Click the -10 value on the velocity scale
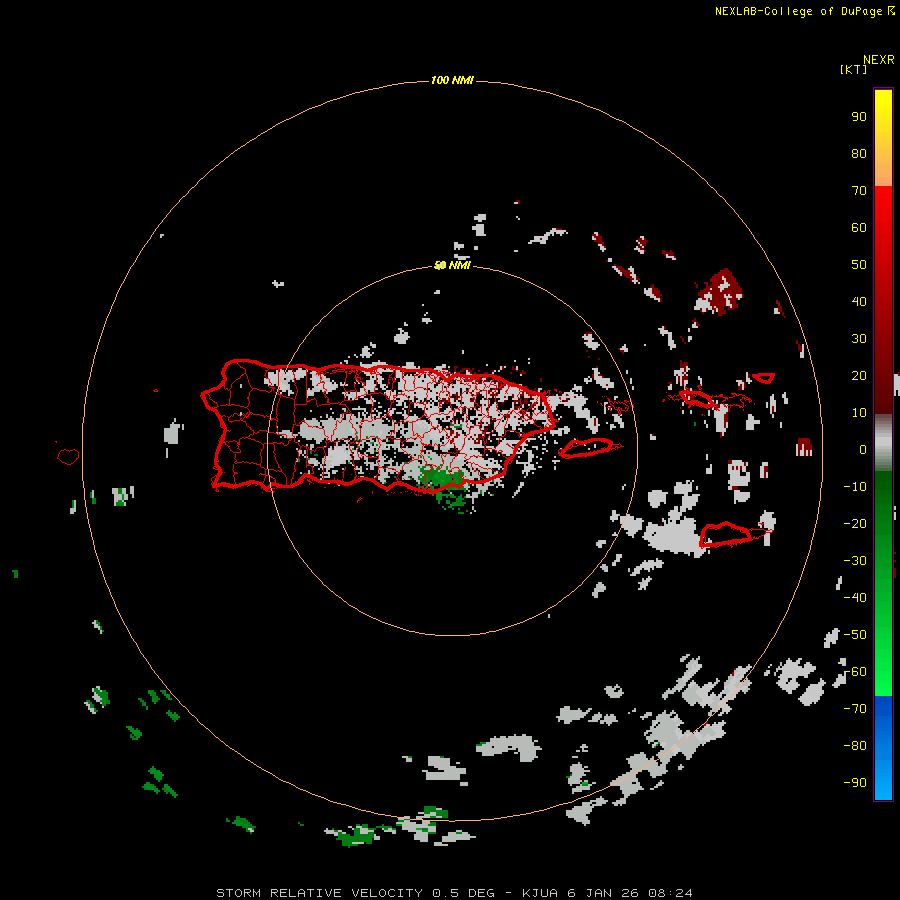 click(x=855, y=487)
